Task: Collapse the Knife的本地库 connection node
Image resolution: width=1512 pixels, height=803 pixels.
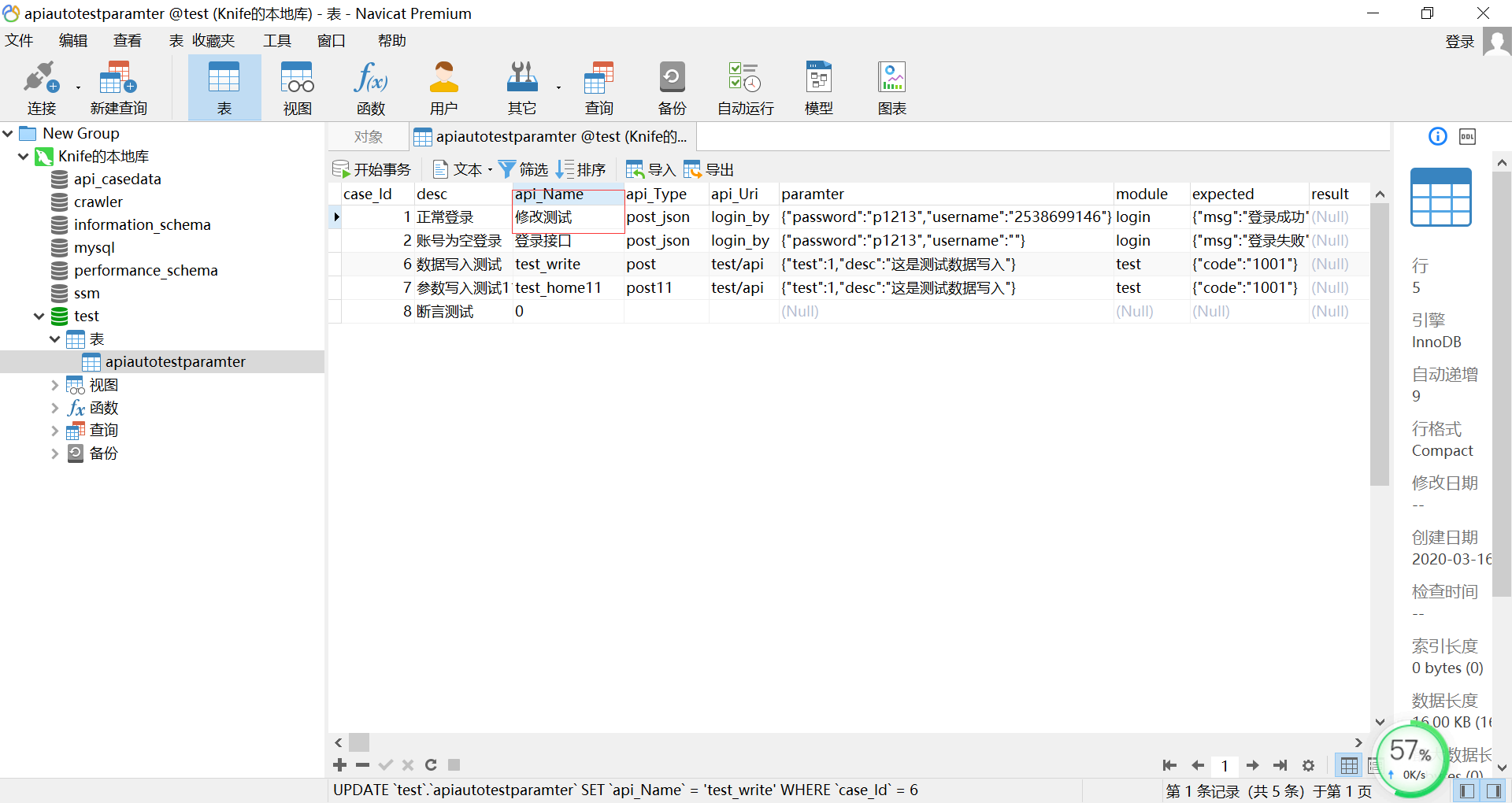Action: click(24, 156)
